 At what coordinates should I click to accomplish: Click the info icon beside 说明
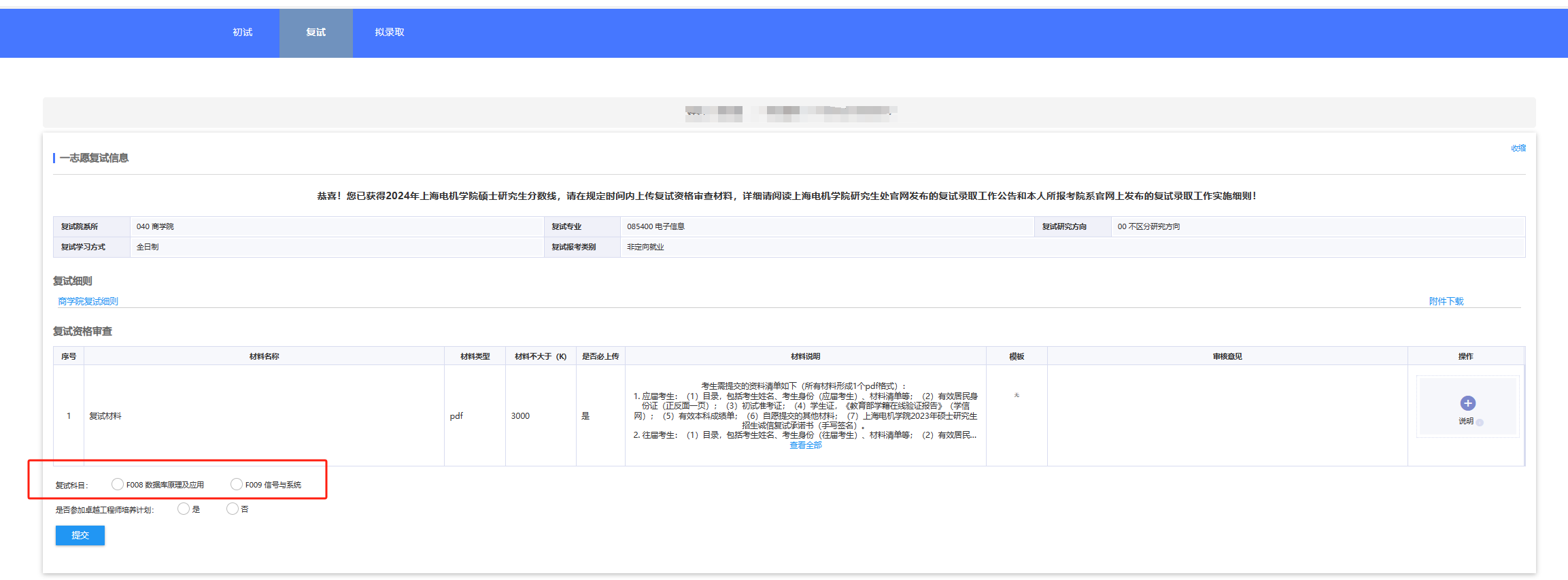(x=1480, y=422)
